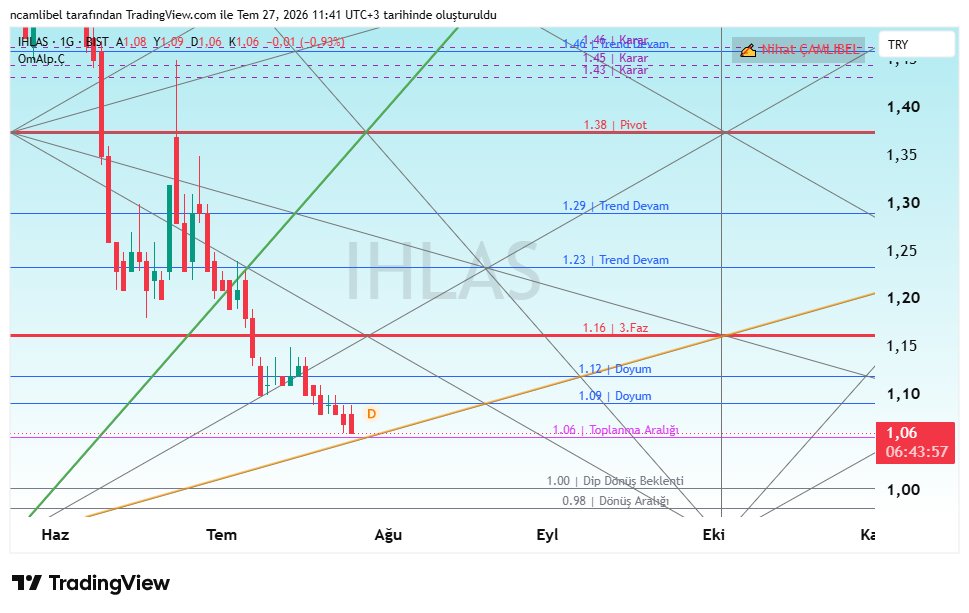969x613 pixels.
Task: Select the '1.00 | Dip Dönüş Beklenti' label
Action: point(615,481)
